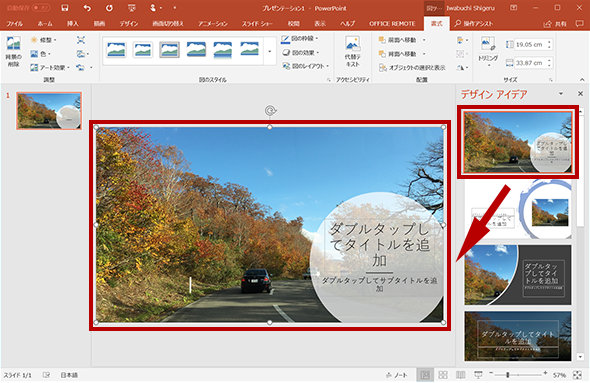Start slideshow from beginning icon
This screenshot has width=590, height=383.
(131, 8)
